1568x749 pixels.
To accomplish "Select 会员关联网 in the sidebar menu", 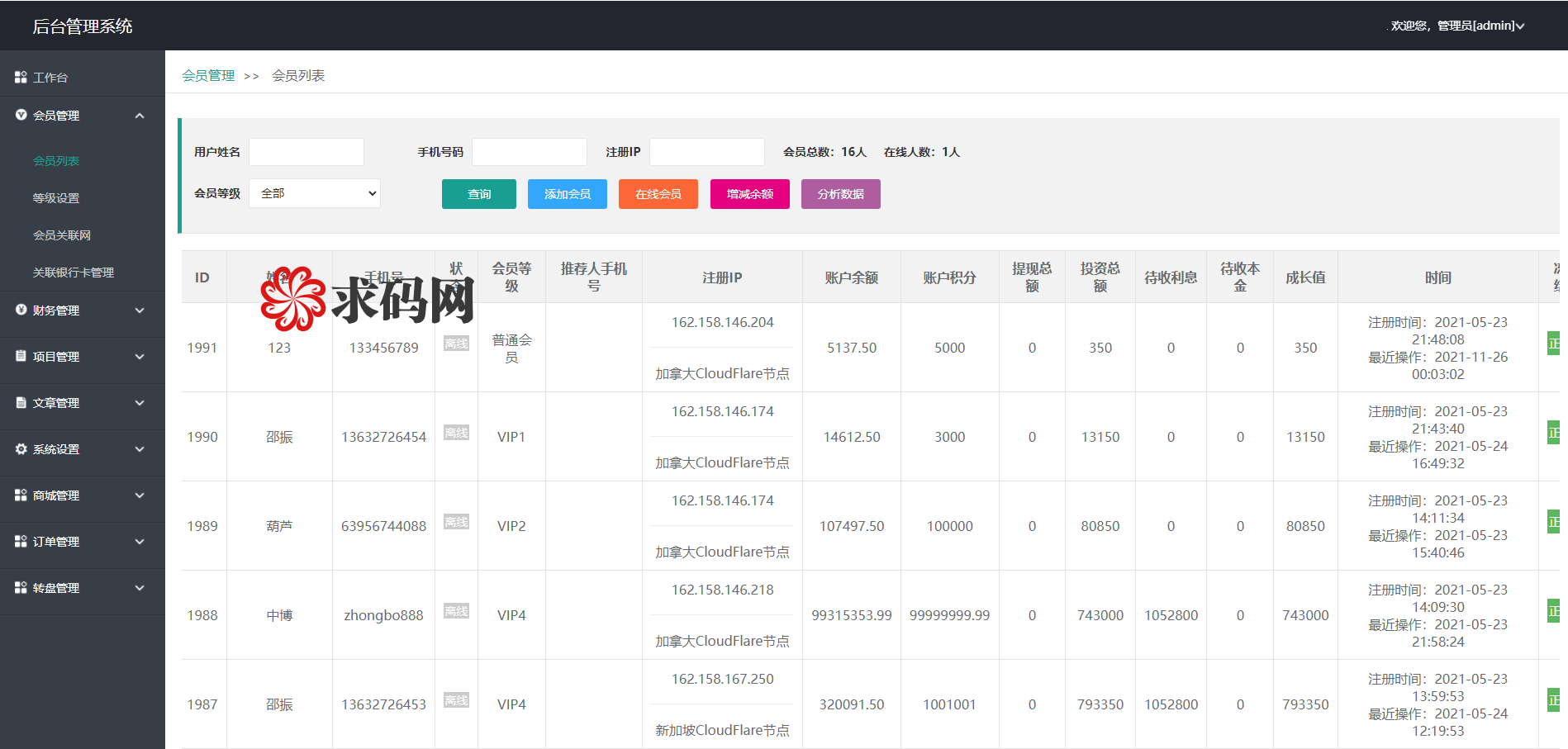I will tap(61, 235).
